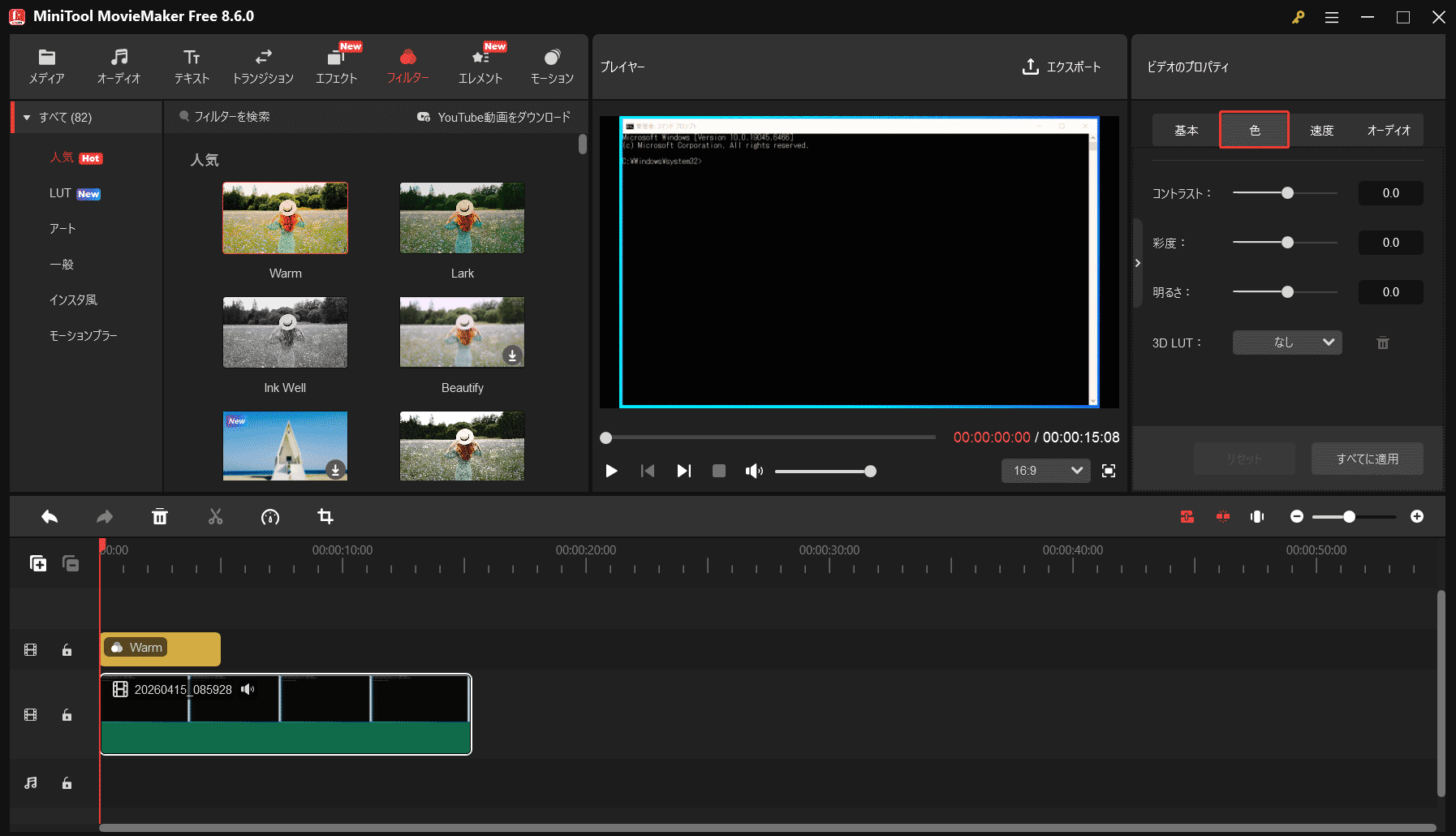The height and width of the screenshot is (836, 1456).
Task: Toggle the audio waveform display icon
Action: point(1257,516)
